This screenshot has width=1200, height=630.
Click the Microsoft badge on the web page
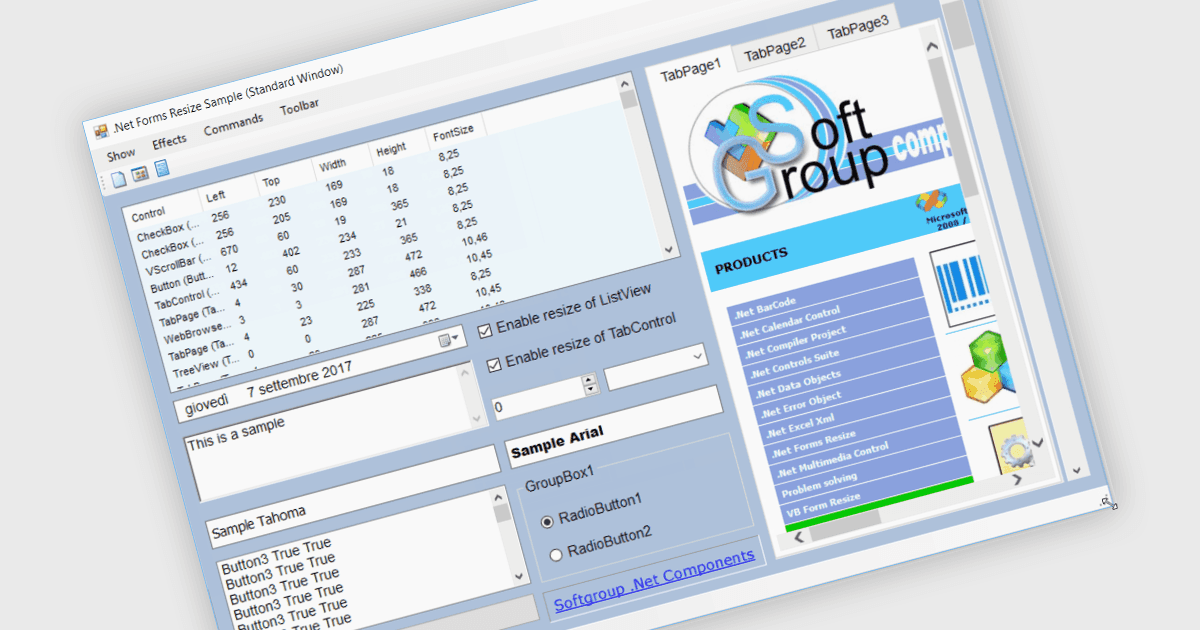click(943, 208)
